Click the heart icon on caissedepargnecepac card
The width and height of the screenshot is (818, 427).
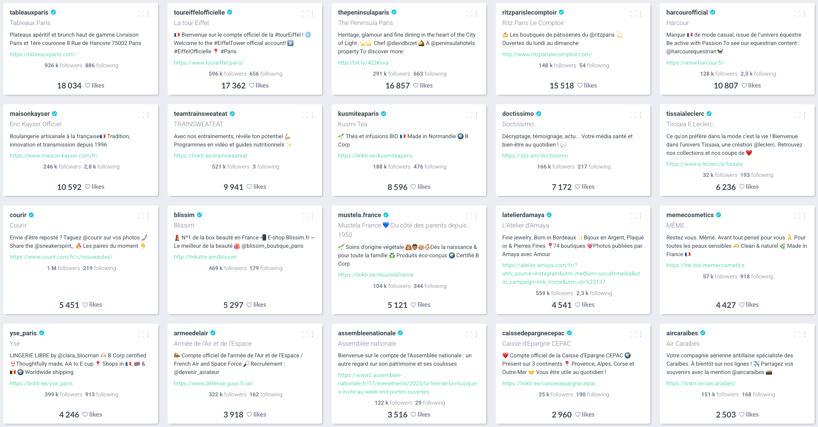(x=578, y=414)
